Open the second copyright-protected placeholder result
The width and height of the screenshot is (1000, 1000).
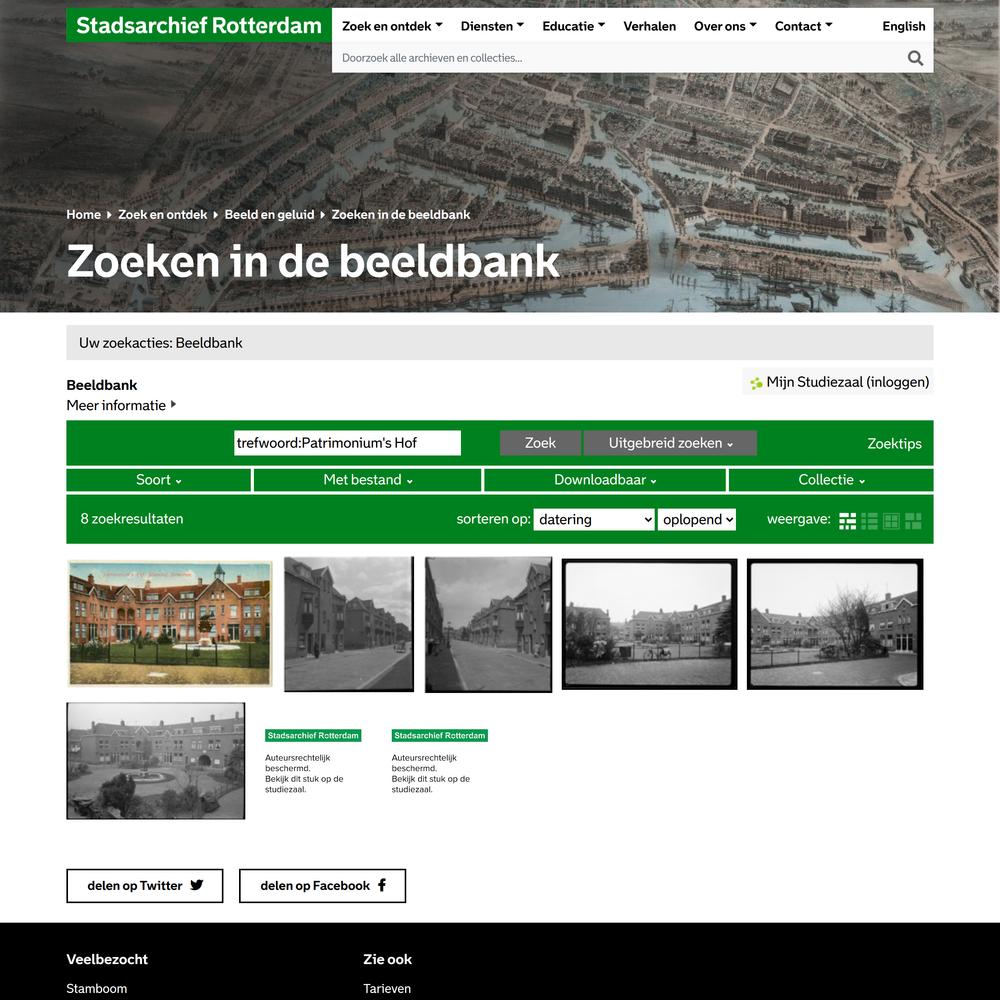pos(439,761)
